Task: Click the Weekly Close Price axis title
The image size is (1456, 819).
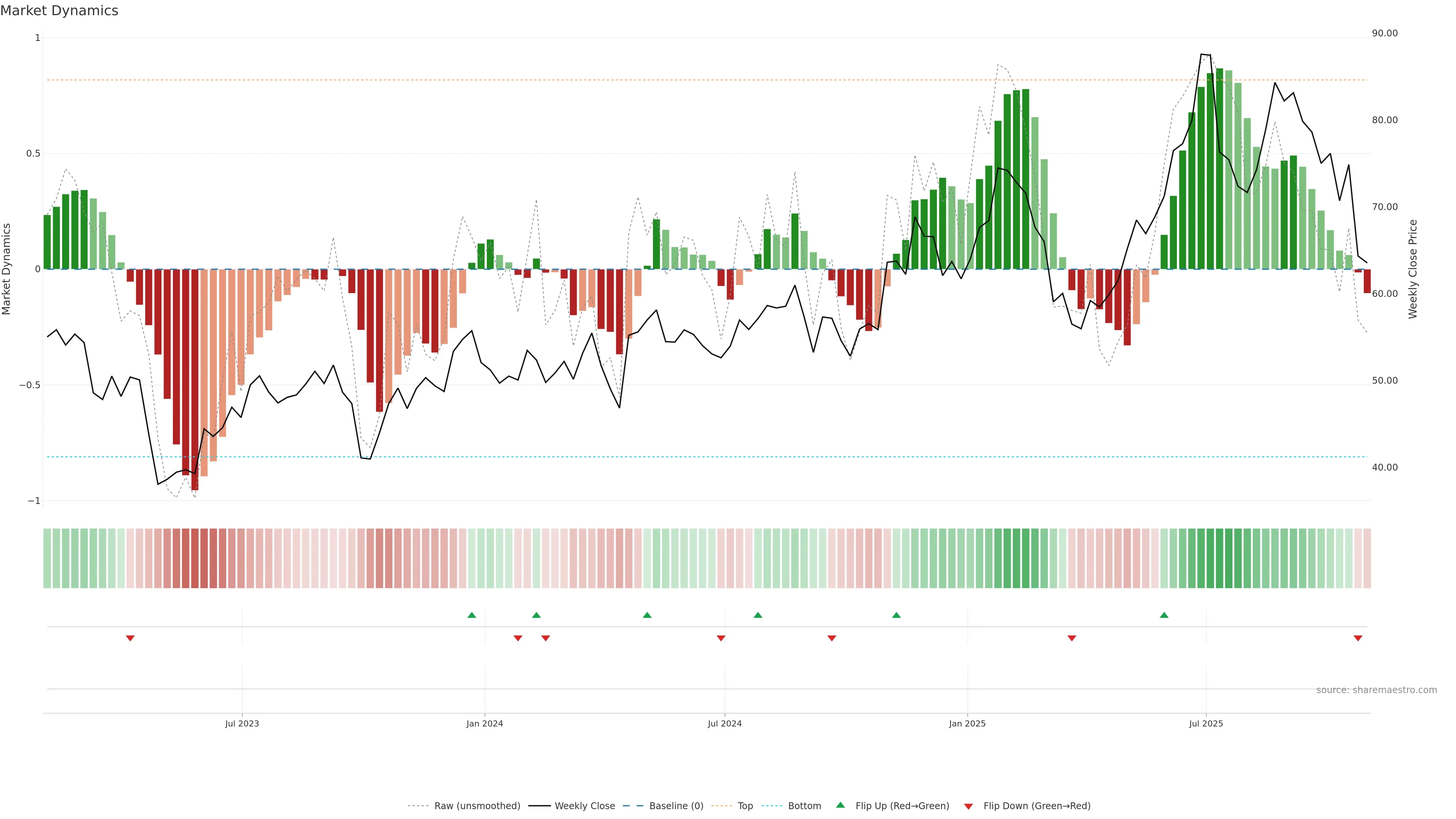Action: tap(1412, 269)
